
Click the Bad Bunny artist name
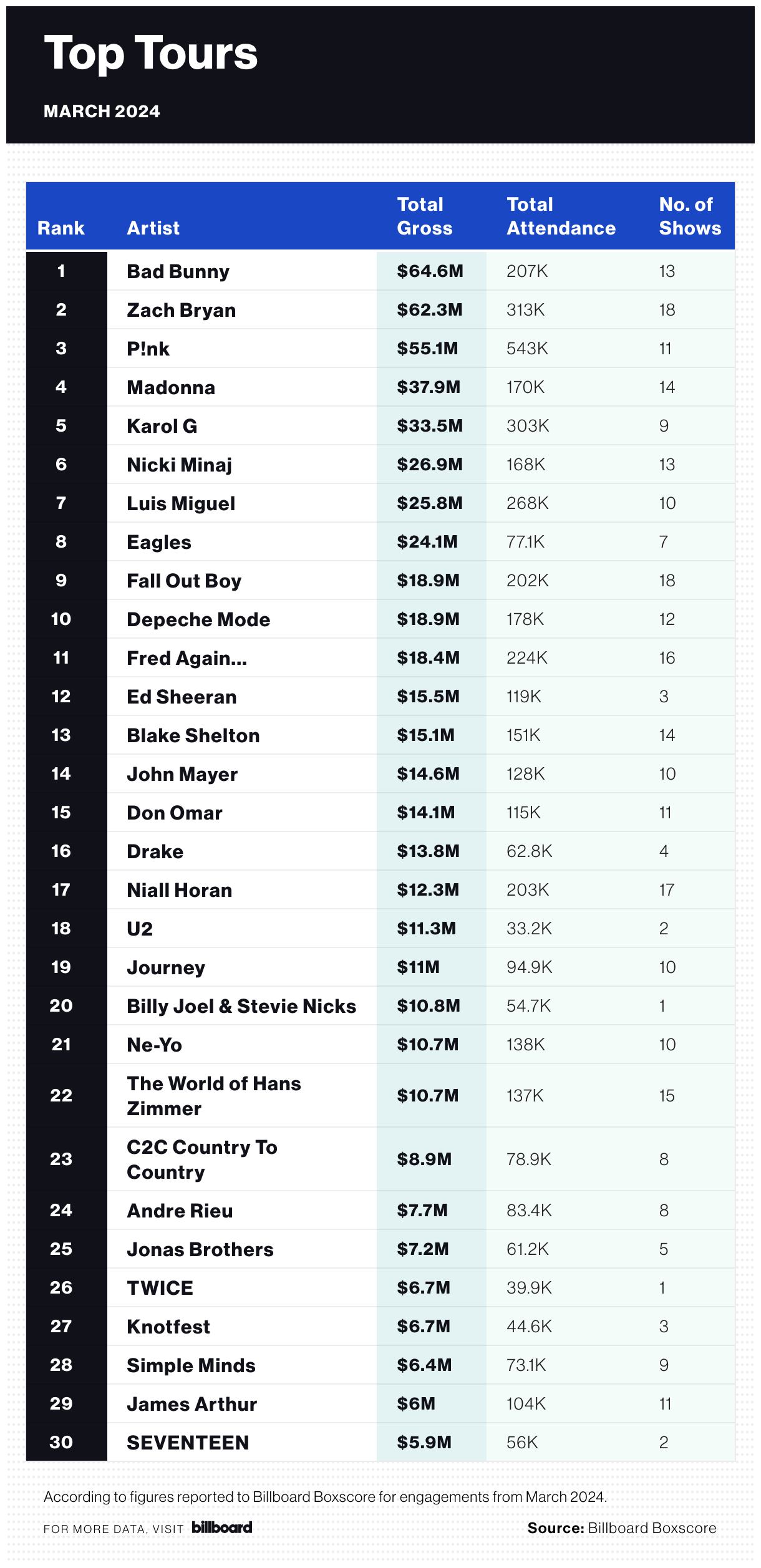click(178, 271)
